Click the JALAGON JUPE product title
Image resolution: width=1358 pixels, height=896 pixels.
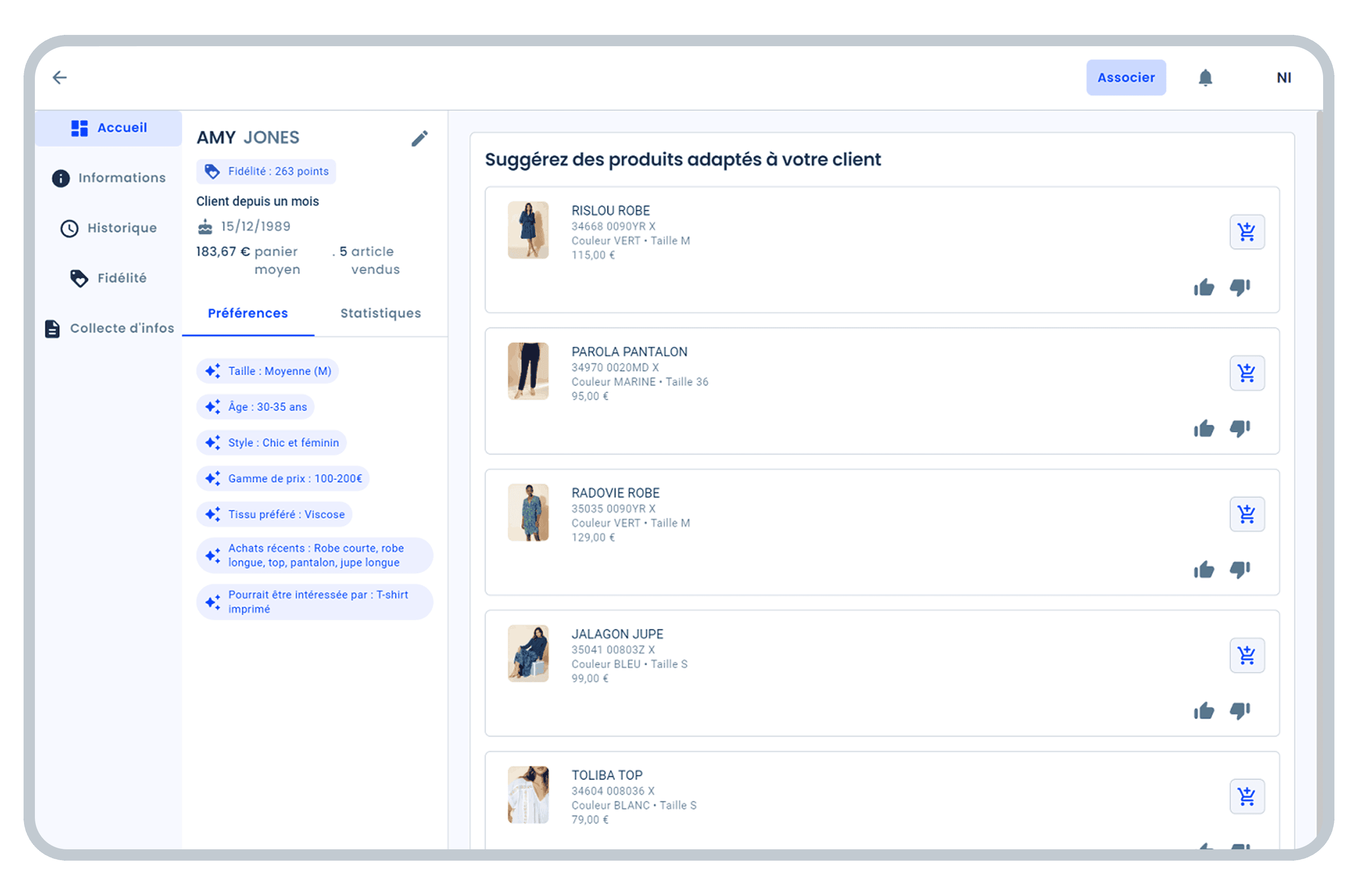(x=617, y=634)
